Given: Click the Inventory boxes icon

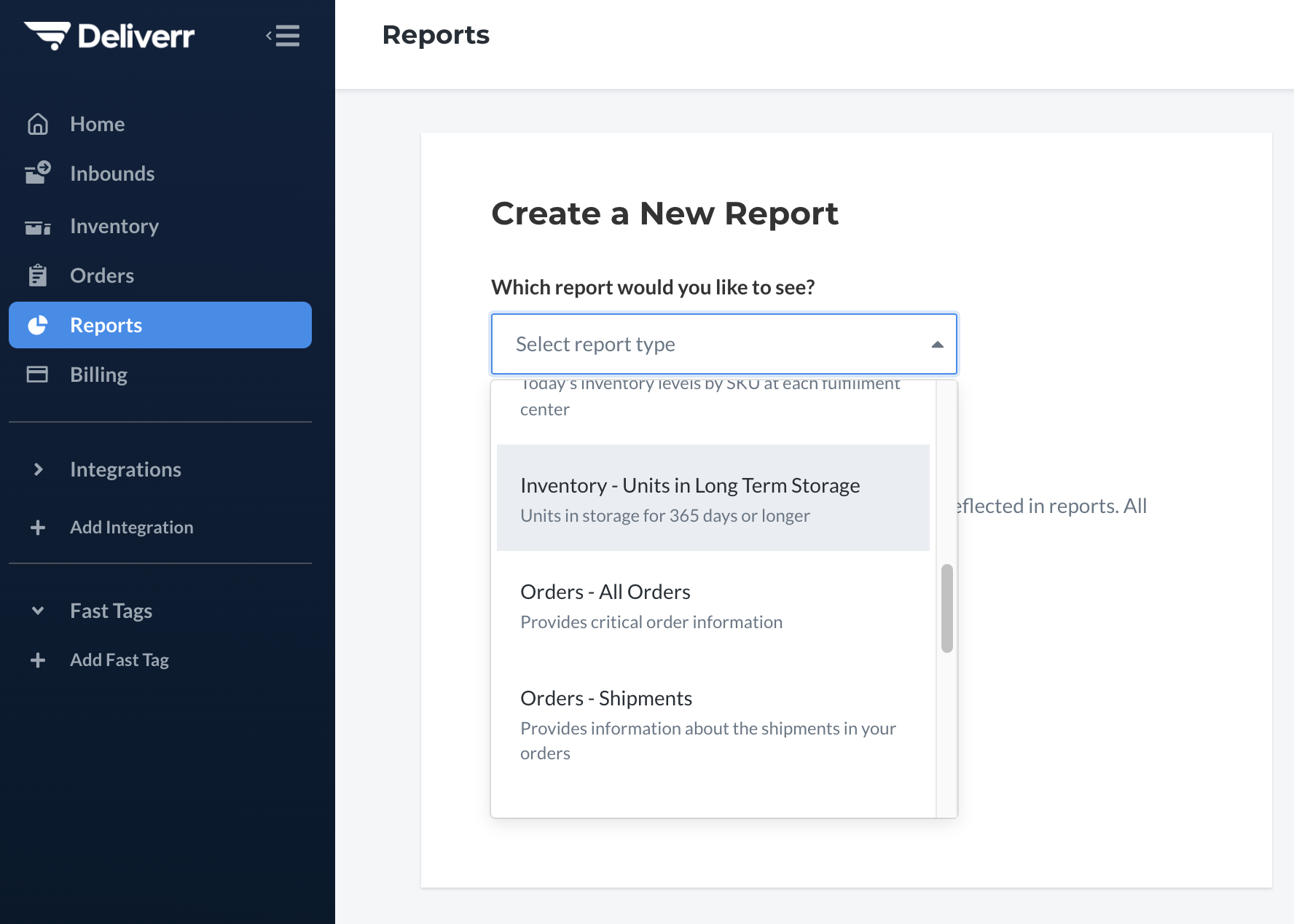Looking at the screenshot, I should 38,227.
